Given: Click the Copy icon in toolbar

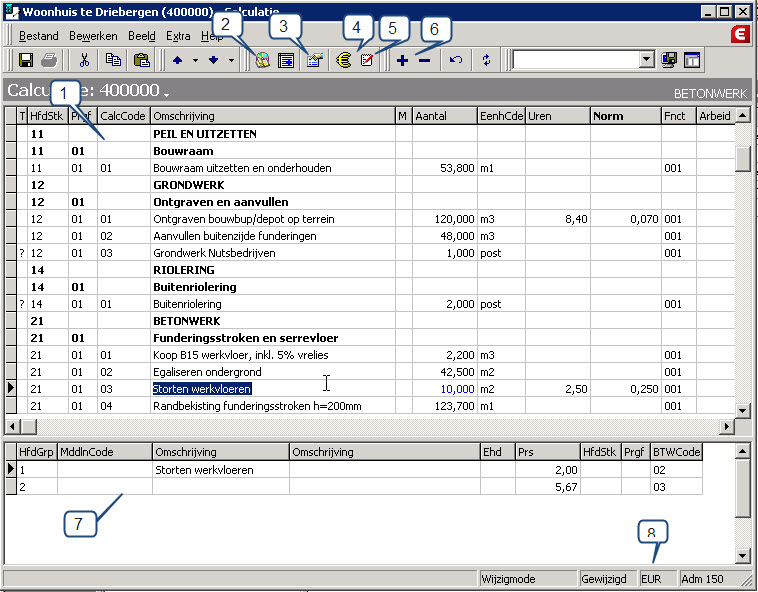Looking at the screenshot, I should click(114, 60).
